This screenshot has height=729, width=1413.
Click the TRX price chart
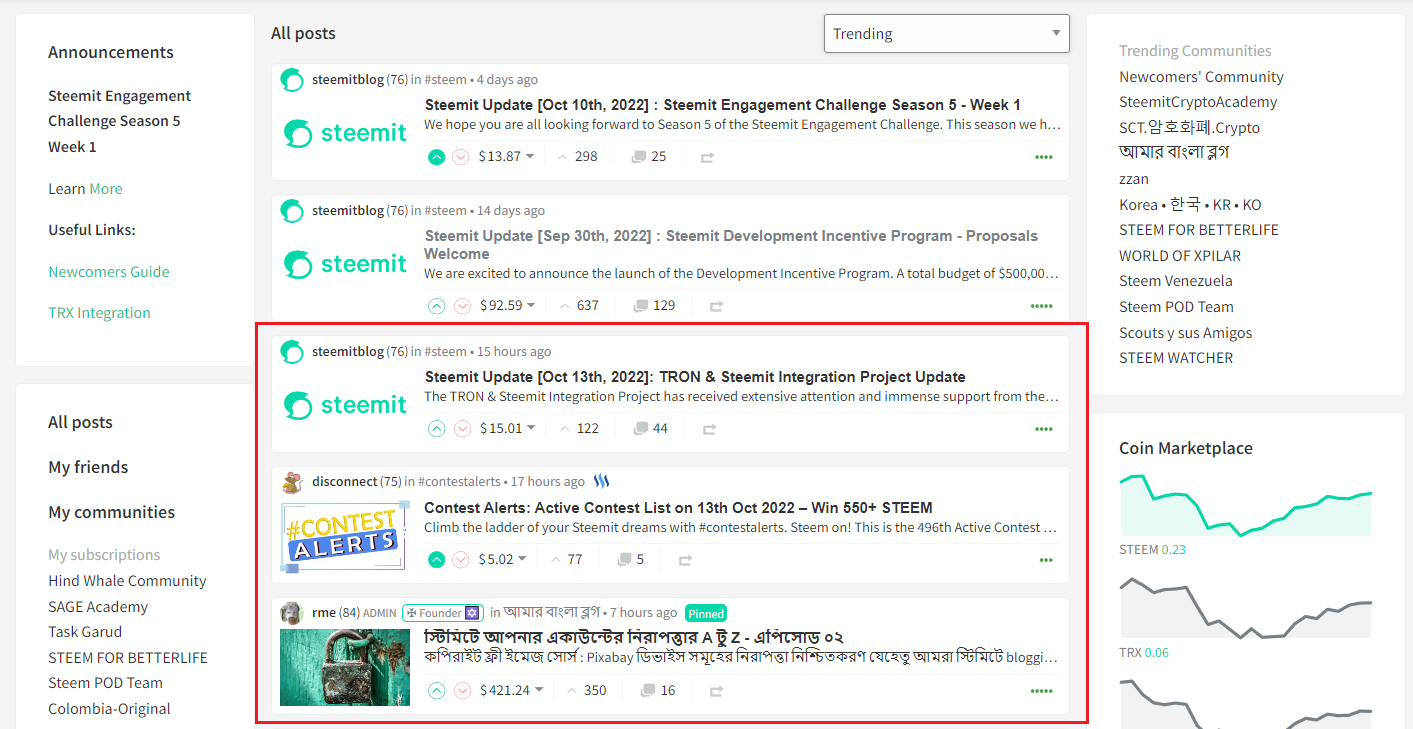(x=1245, y=609)
